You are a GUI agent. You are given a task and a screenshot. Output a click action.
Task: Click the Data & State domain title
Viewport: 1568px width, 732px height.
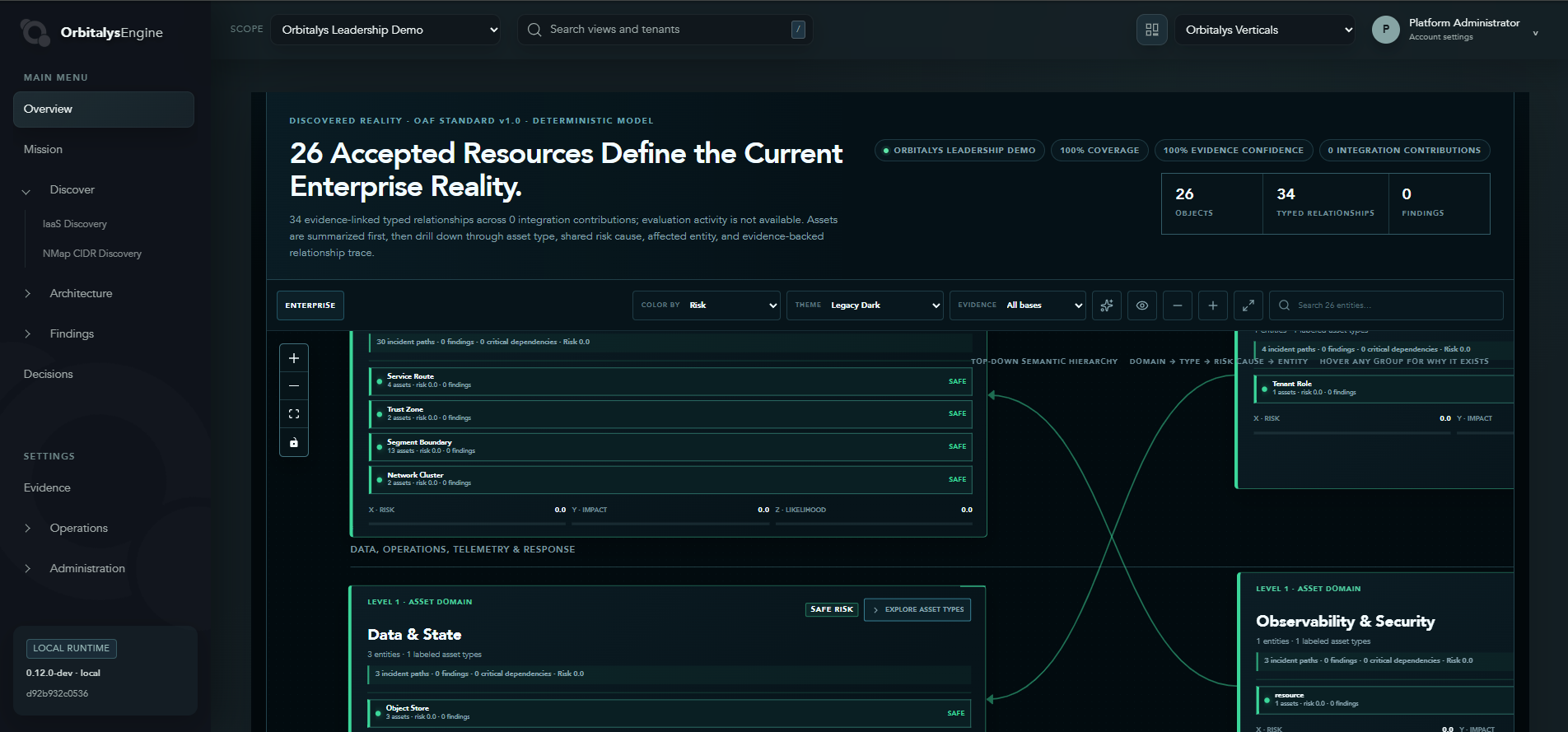(414, 635)
